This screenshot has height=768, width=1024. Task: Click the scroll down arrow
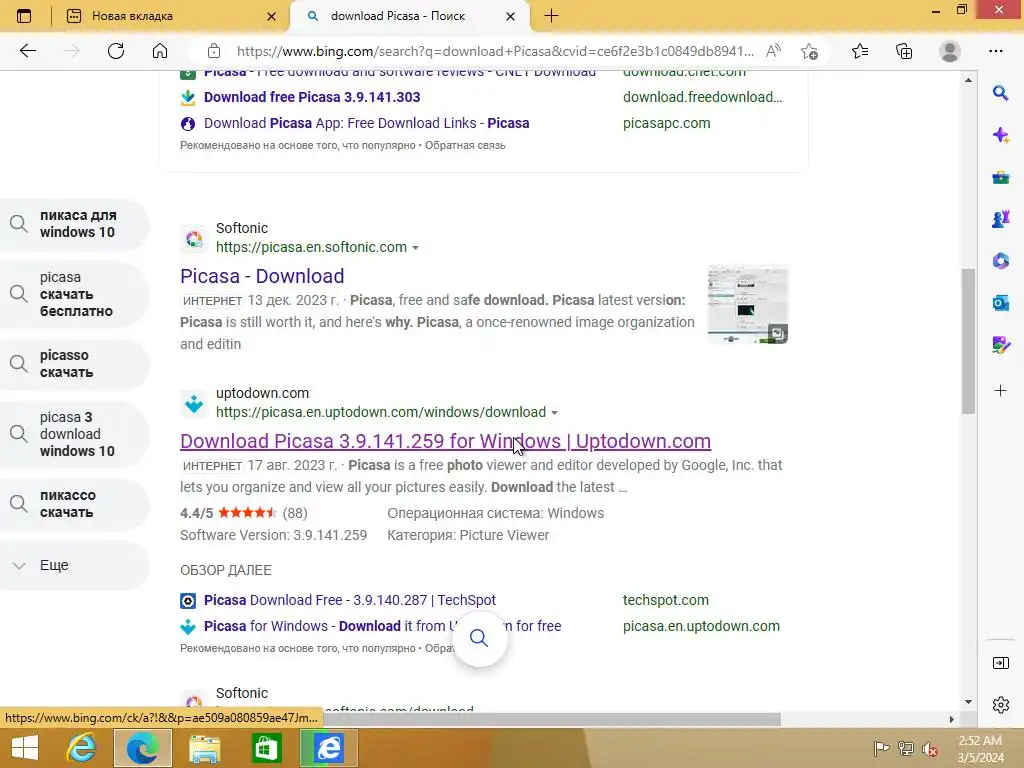click(x=968, y=702)
